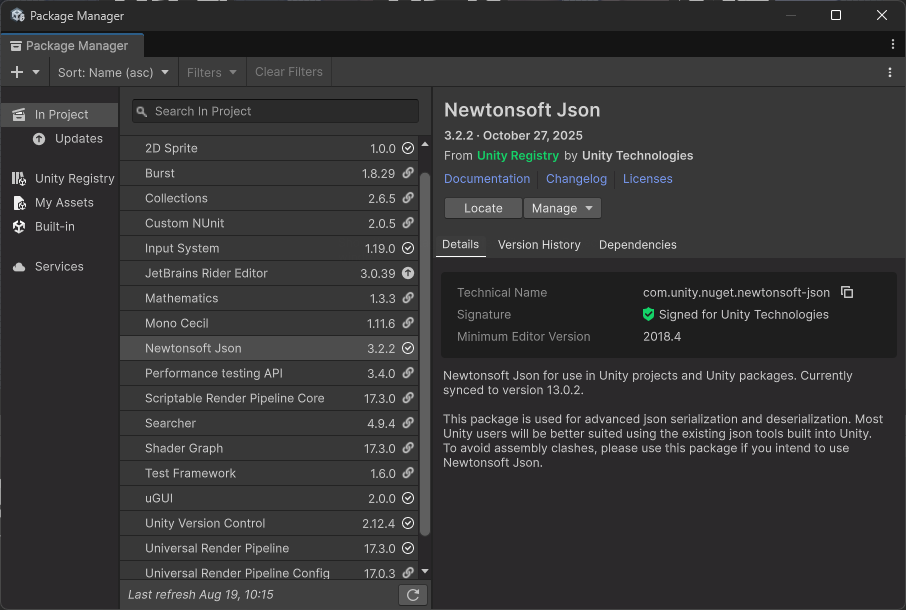
Task: Select Unity Version Control package
Action: 269,523
